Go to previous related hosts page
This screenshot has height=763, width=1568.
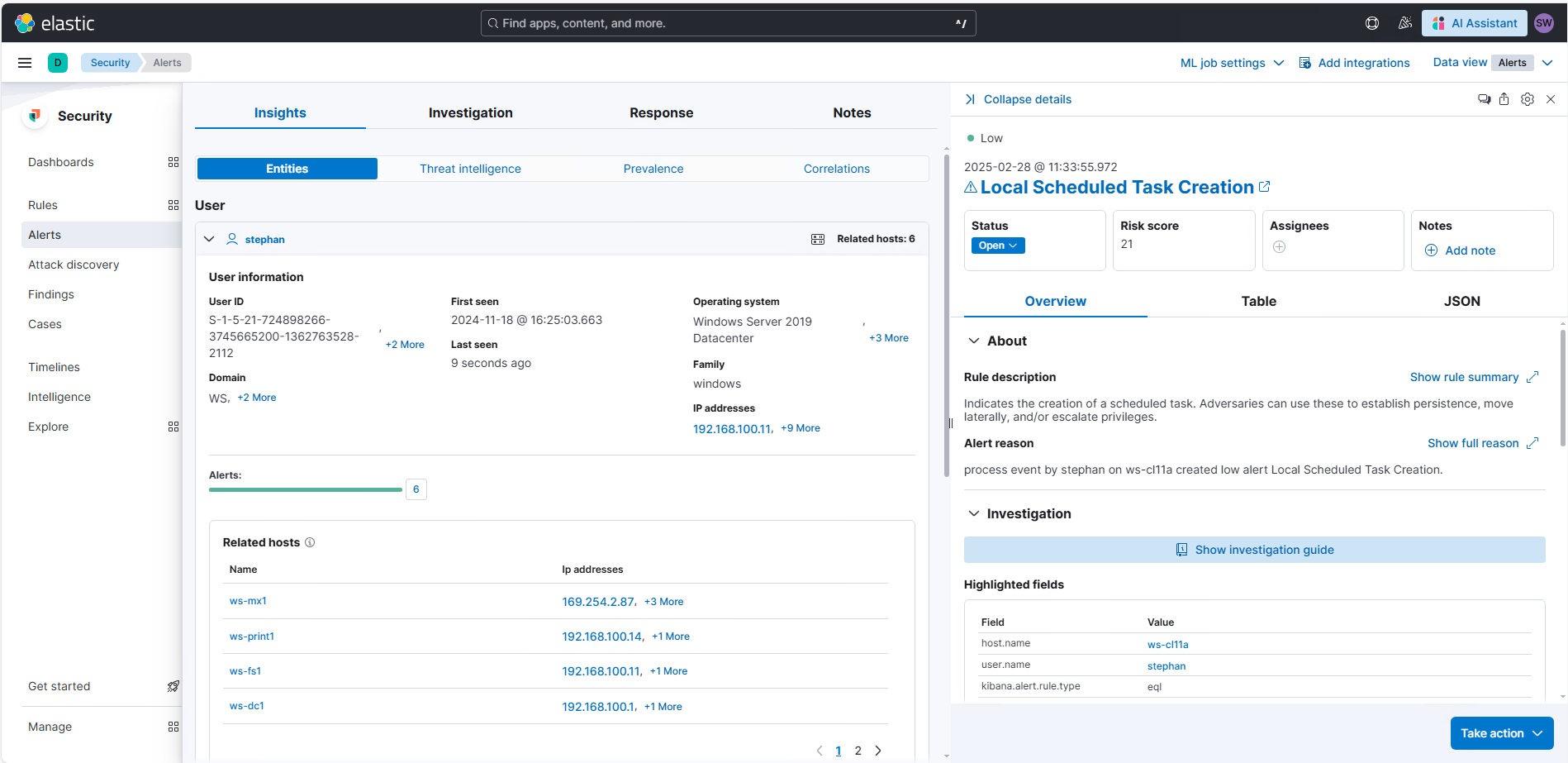click(820, 751)
